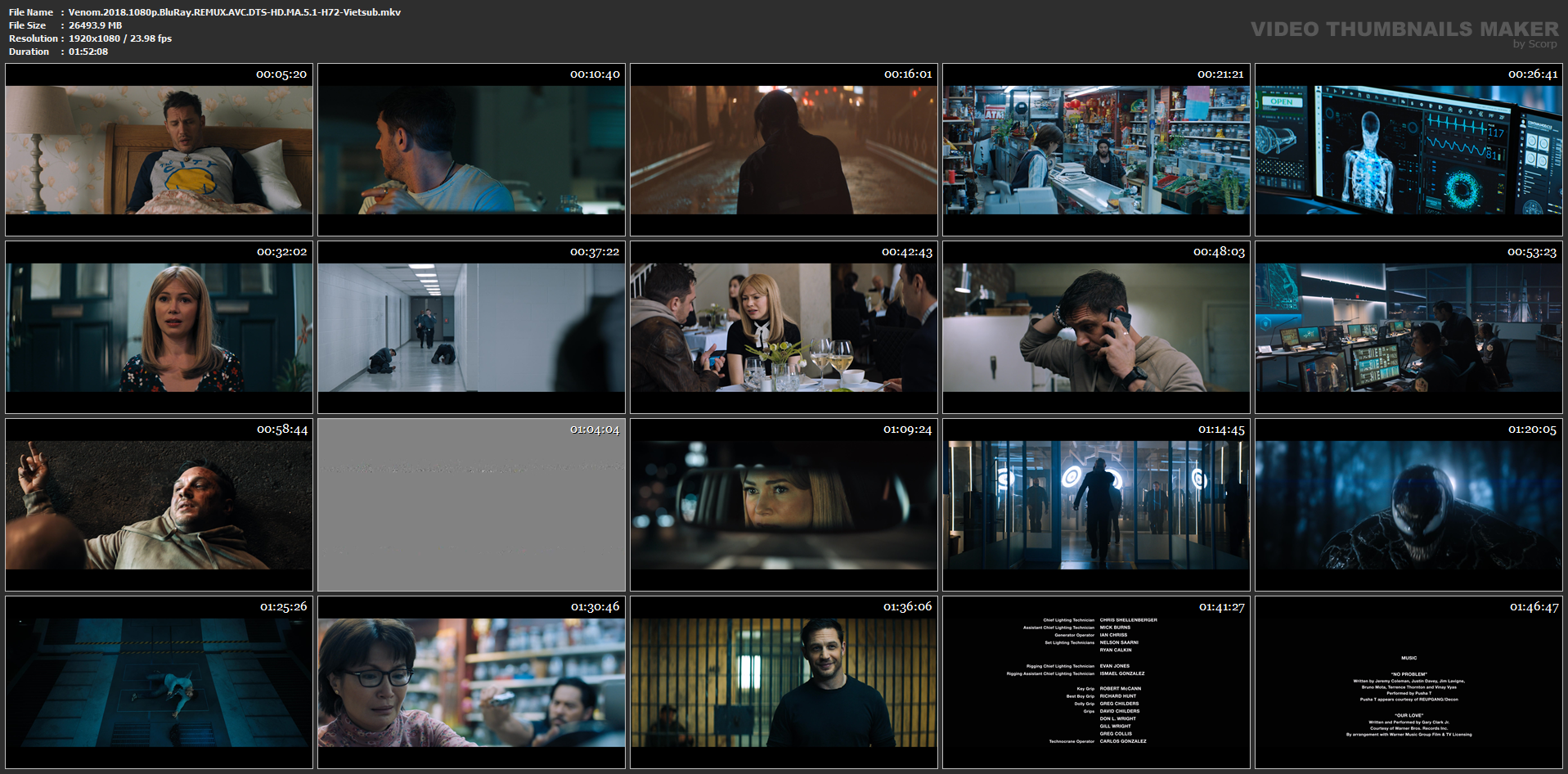Click the File Name label
This screenshot has width=1568, height=774.
point(31,12)
